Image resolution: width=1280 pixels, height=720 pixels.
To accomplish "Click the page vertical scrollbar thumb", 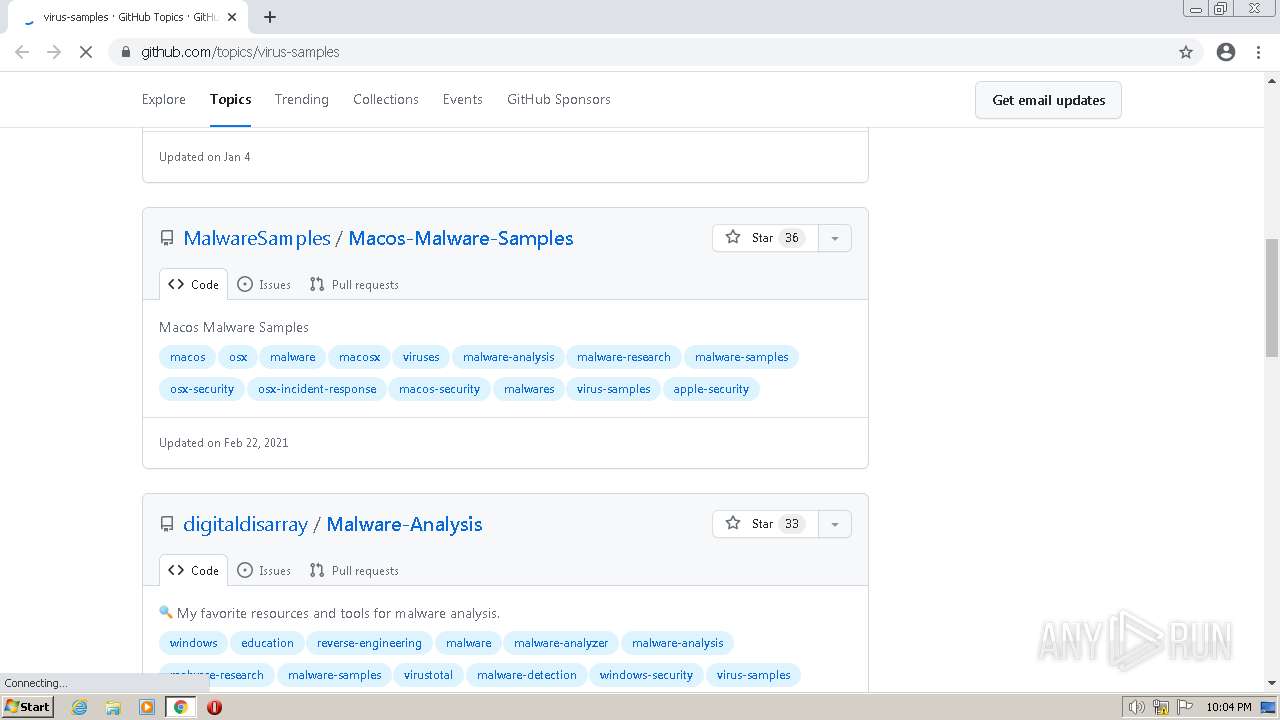I will coord(1272,297).
